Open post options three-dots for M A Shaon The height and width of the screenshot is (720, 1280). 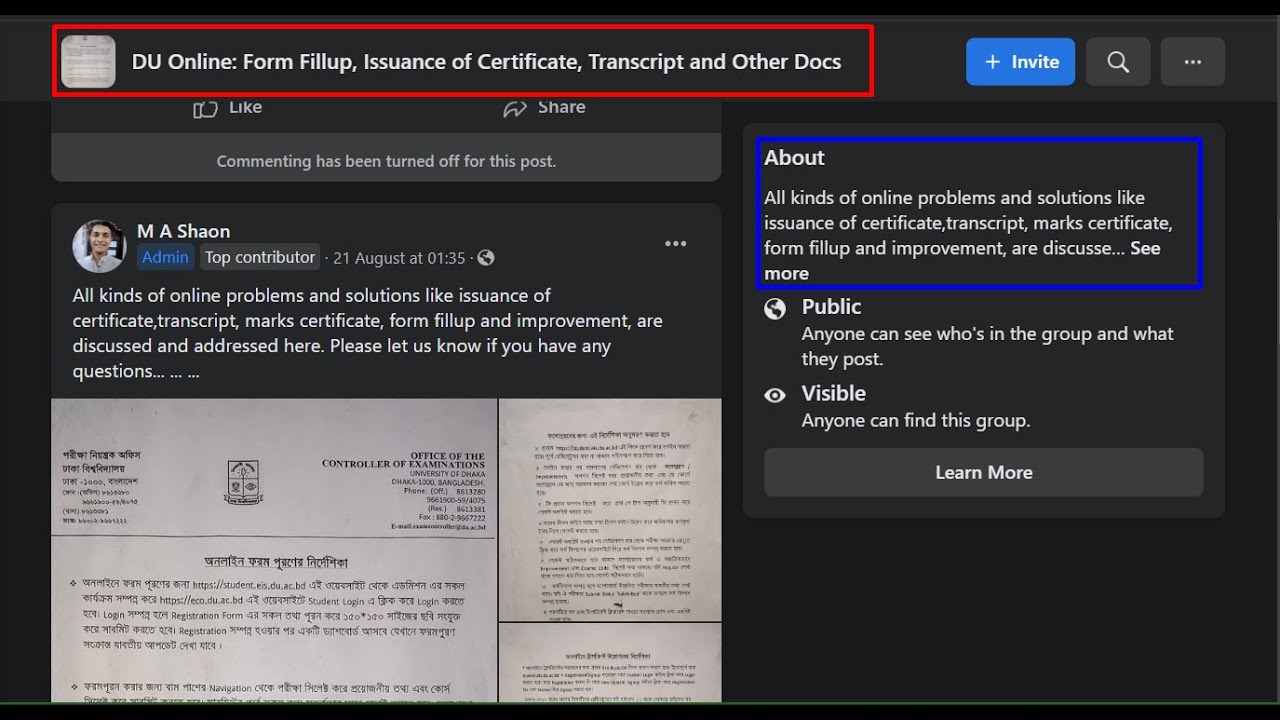pyautogui.click(x=676, y=244)
